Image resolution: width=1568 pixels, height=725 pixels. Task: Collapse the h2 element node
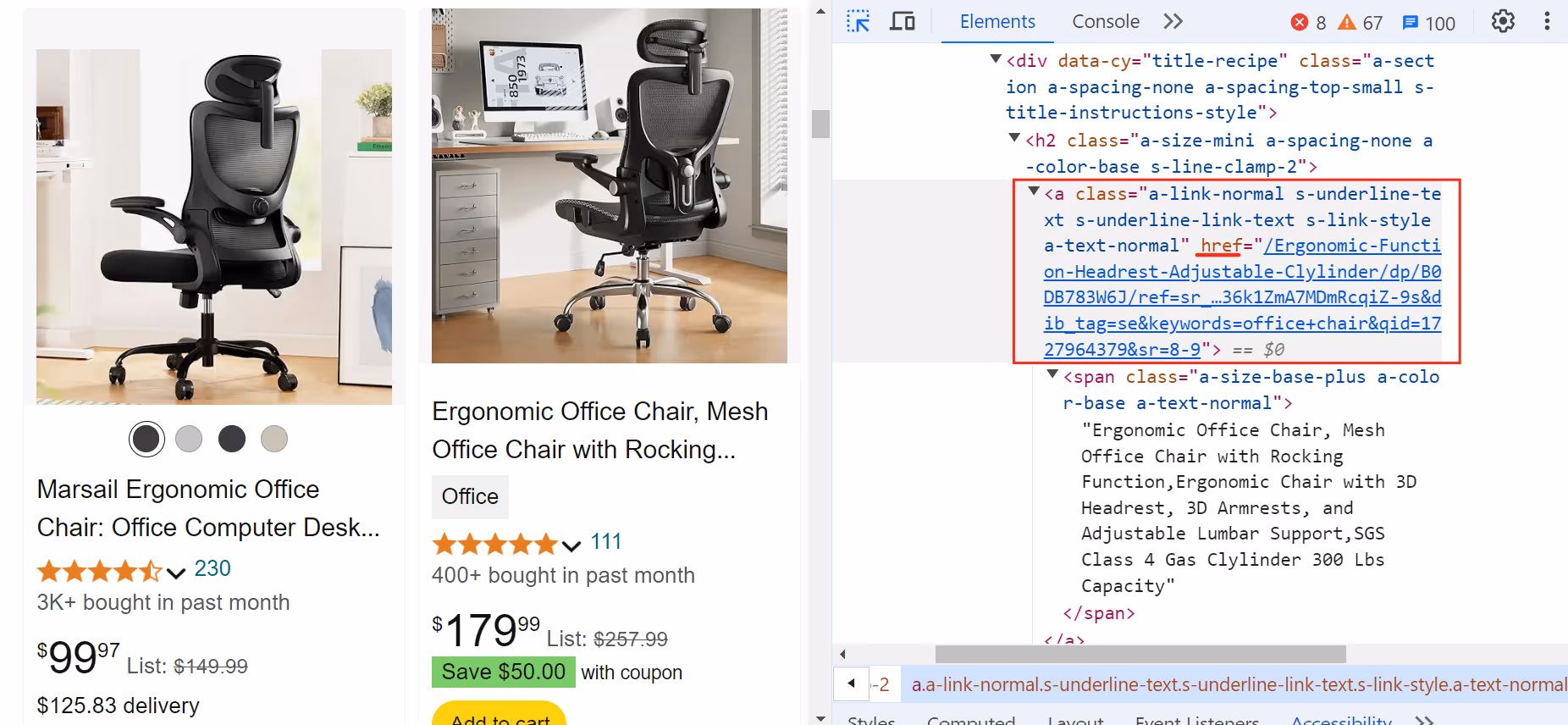pos(1014,138)
